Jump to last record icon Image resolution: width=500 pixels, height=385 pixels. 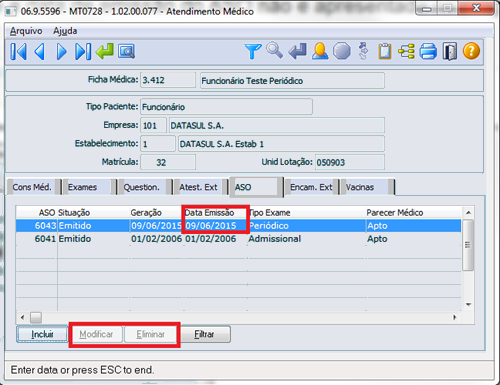click(83, 52)
